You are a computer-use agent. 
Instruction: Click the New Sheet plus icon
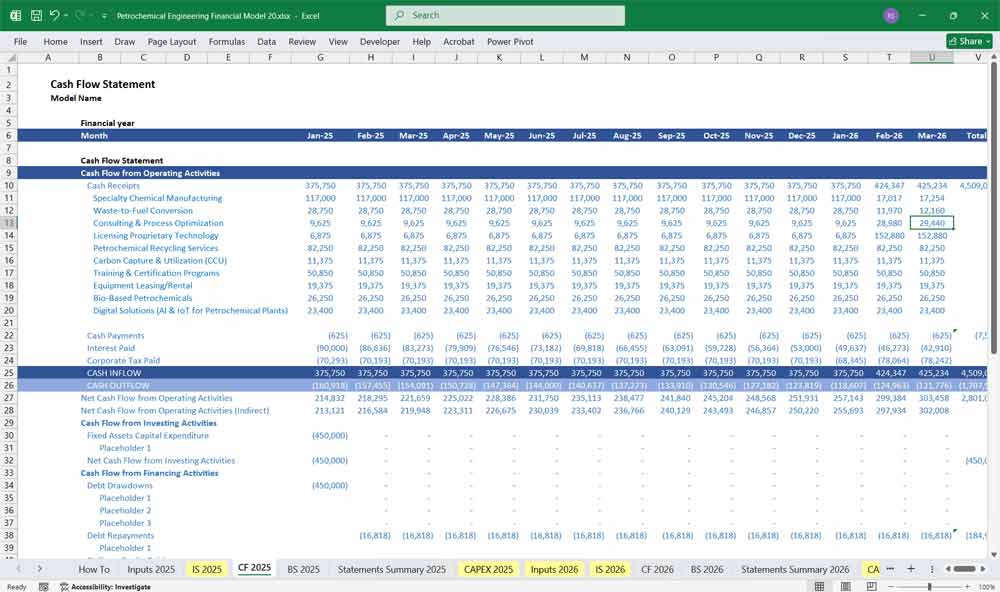point(911,568)
